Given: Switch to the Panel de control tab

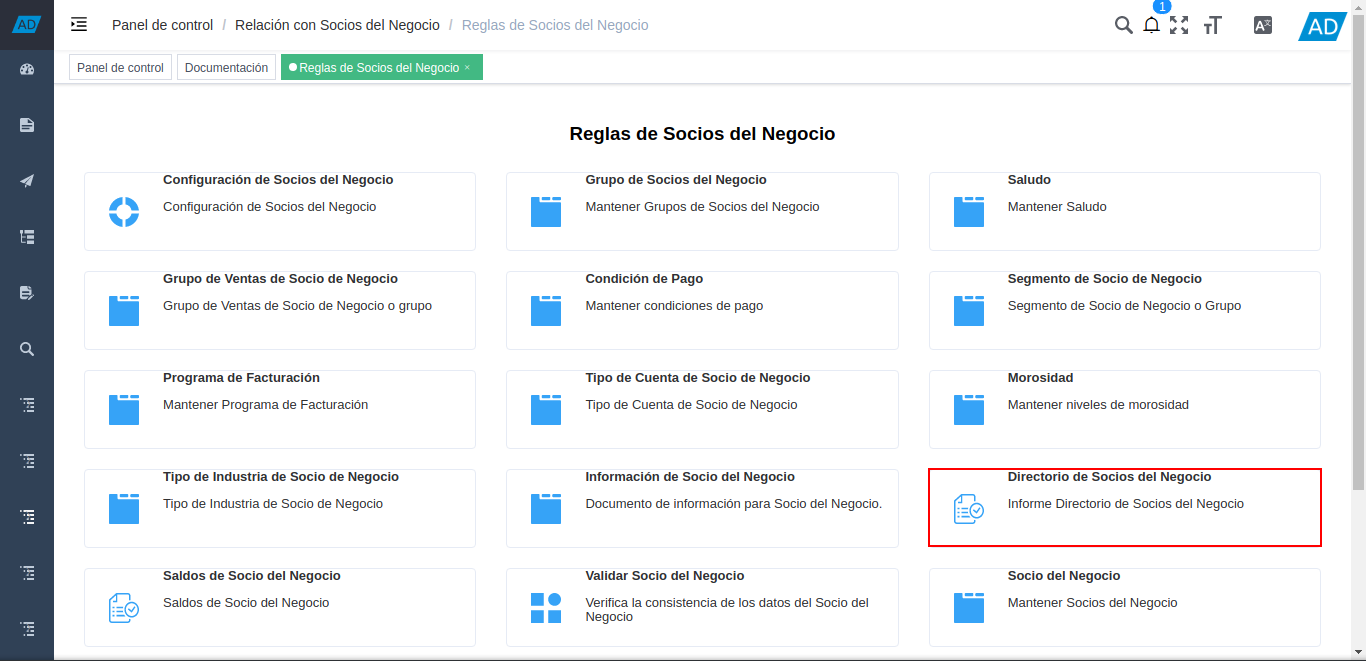Looking at the screenshot, I should [119, 67].
